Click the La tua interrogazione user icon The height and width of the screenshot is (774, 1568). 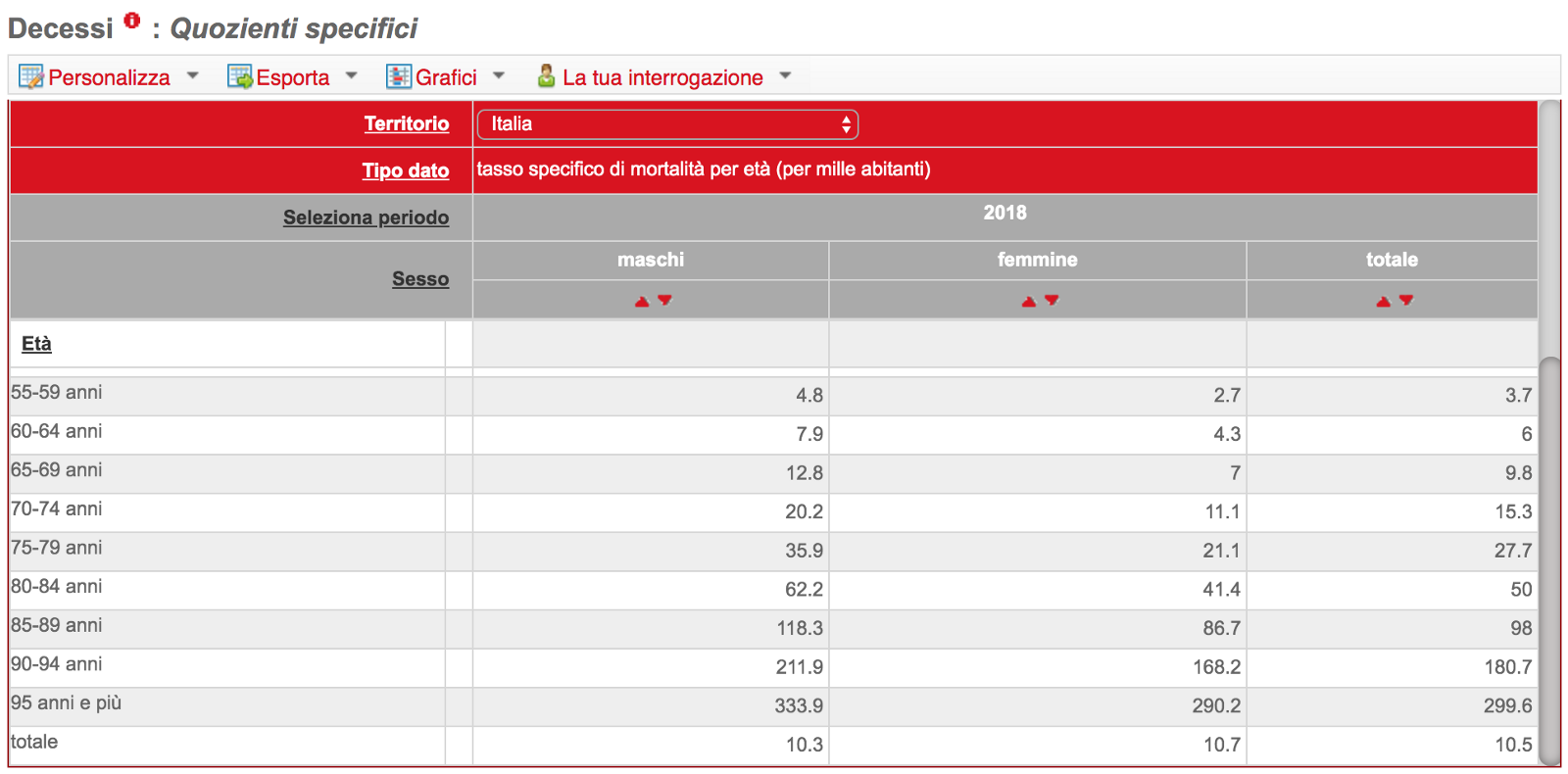coord(547,75)
